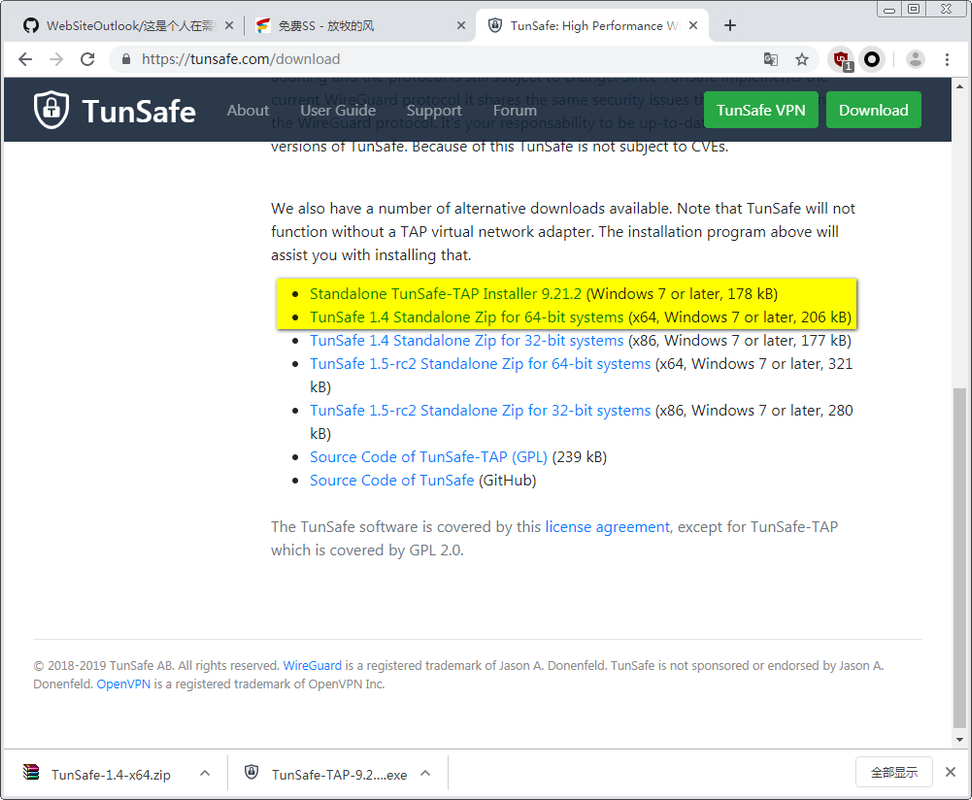Download TunSafe 1.5-rc2 Zip for 32-bit
This screenshot has height=800, width=972.
click(480, 410)
